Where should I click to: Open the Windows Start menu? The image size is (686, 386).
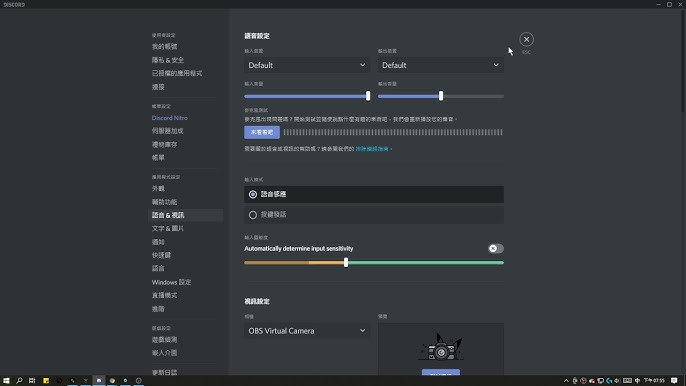coord(6,381)
